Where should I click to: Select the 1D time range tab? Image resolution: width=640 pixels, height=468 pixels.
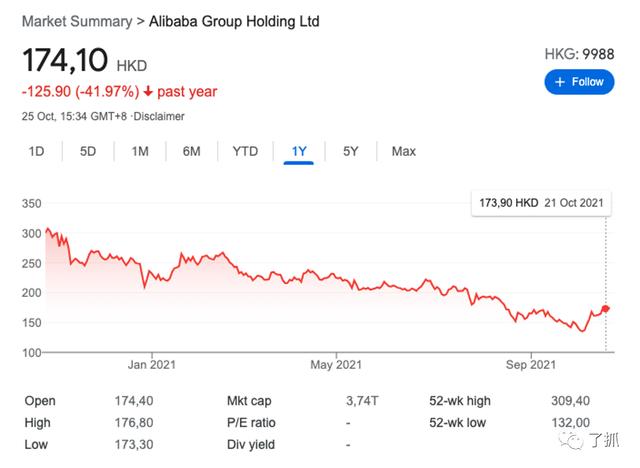click(x=36, y=151)
